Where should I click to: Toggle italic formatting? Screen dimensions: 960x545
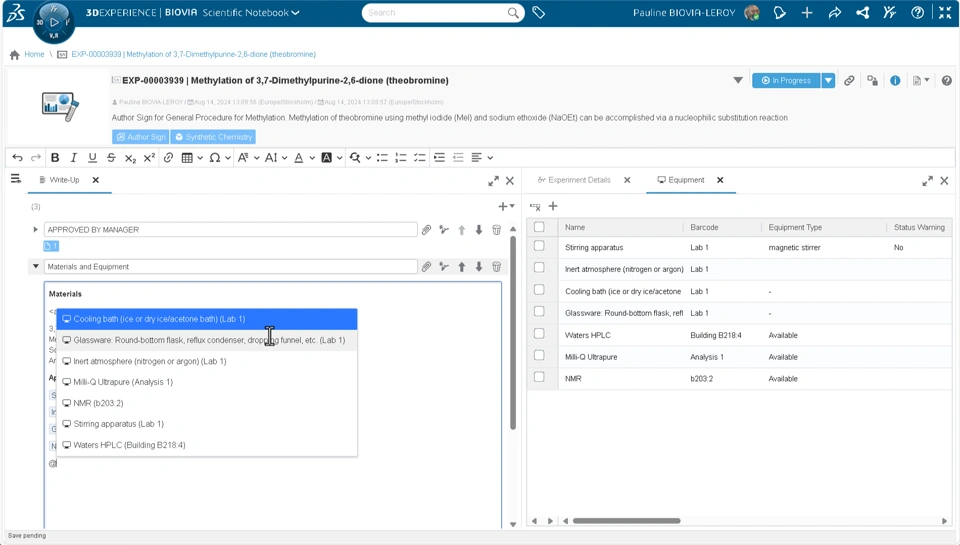point(73,158)
